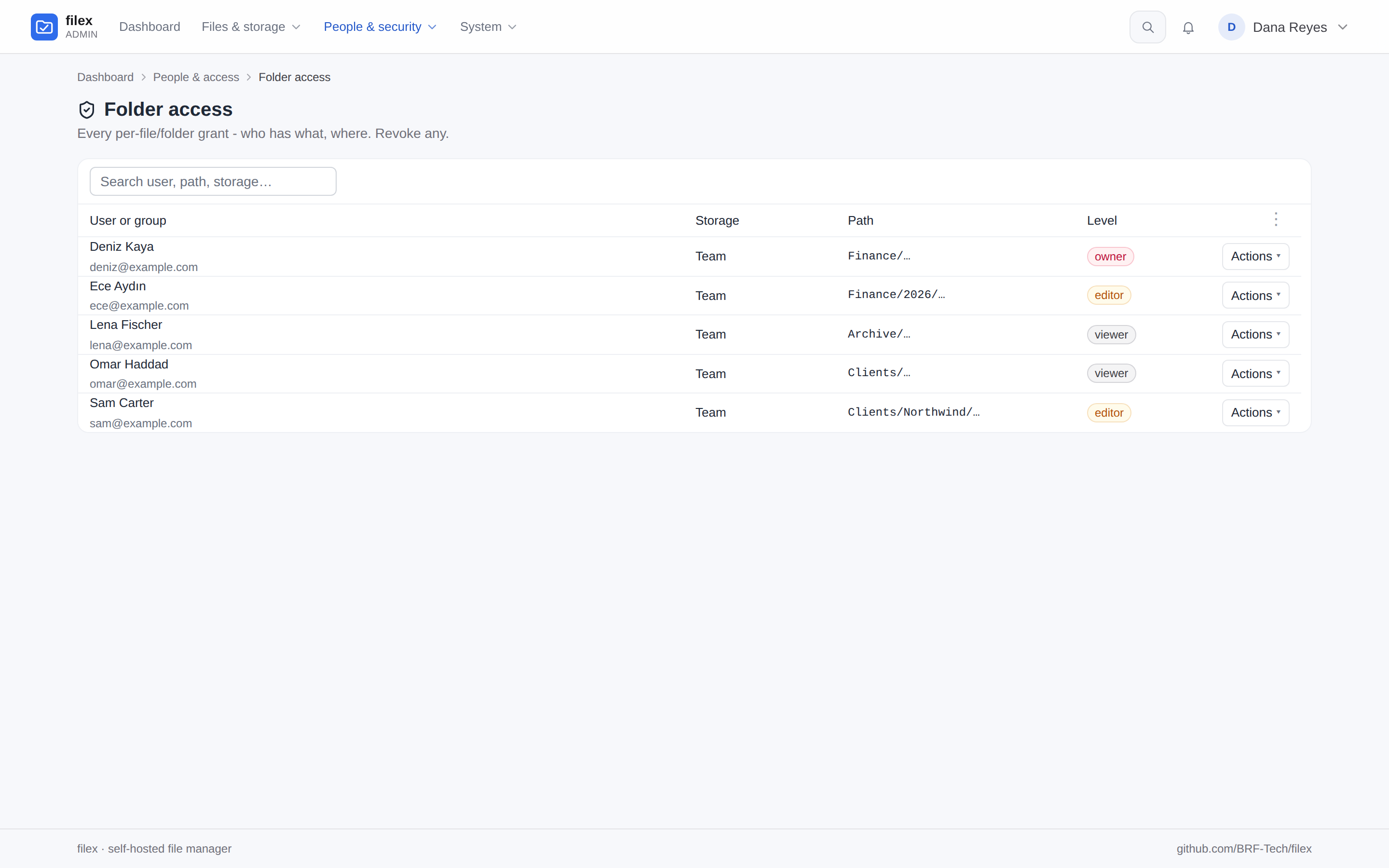Click the filex logo icon
Image resolution: width=1389 pixels, height=868 pixels.
point(44,27)
